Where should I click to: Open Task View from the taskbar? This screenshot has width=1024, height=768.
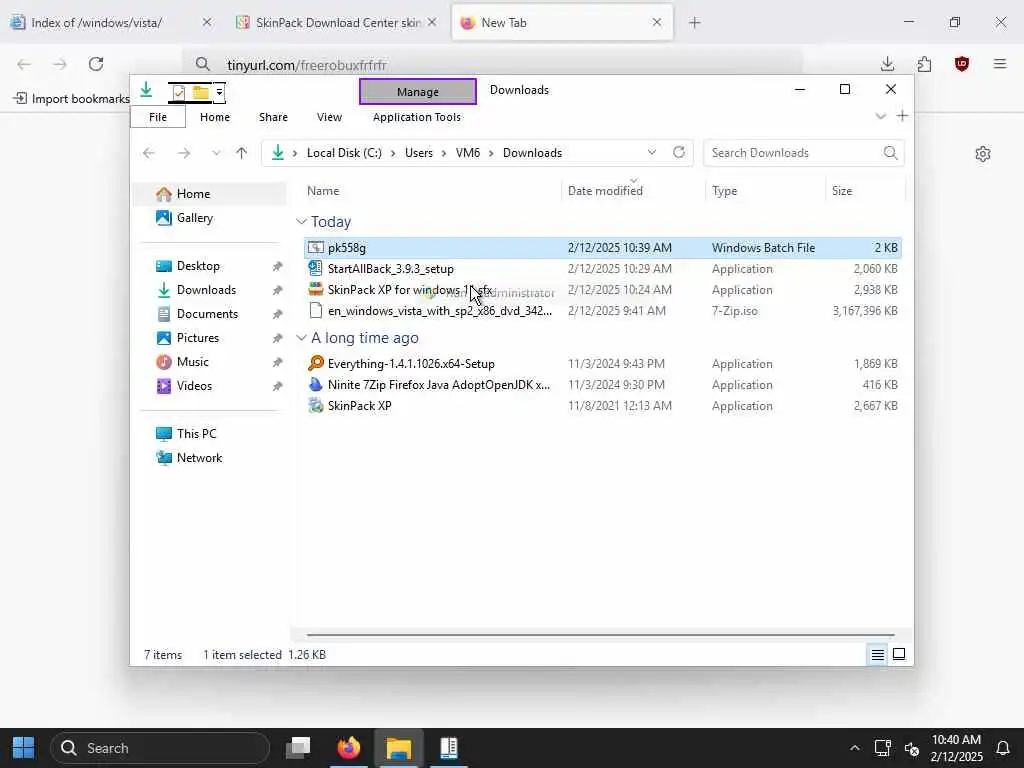298,748
